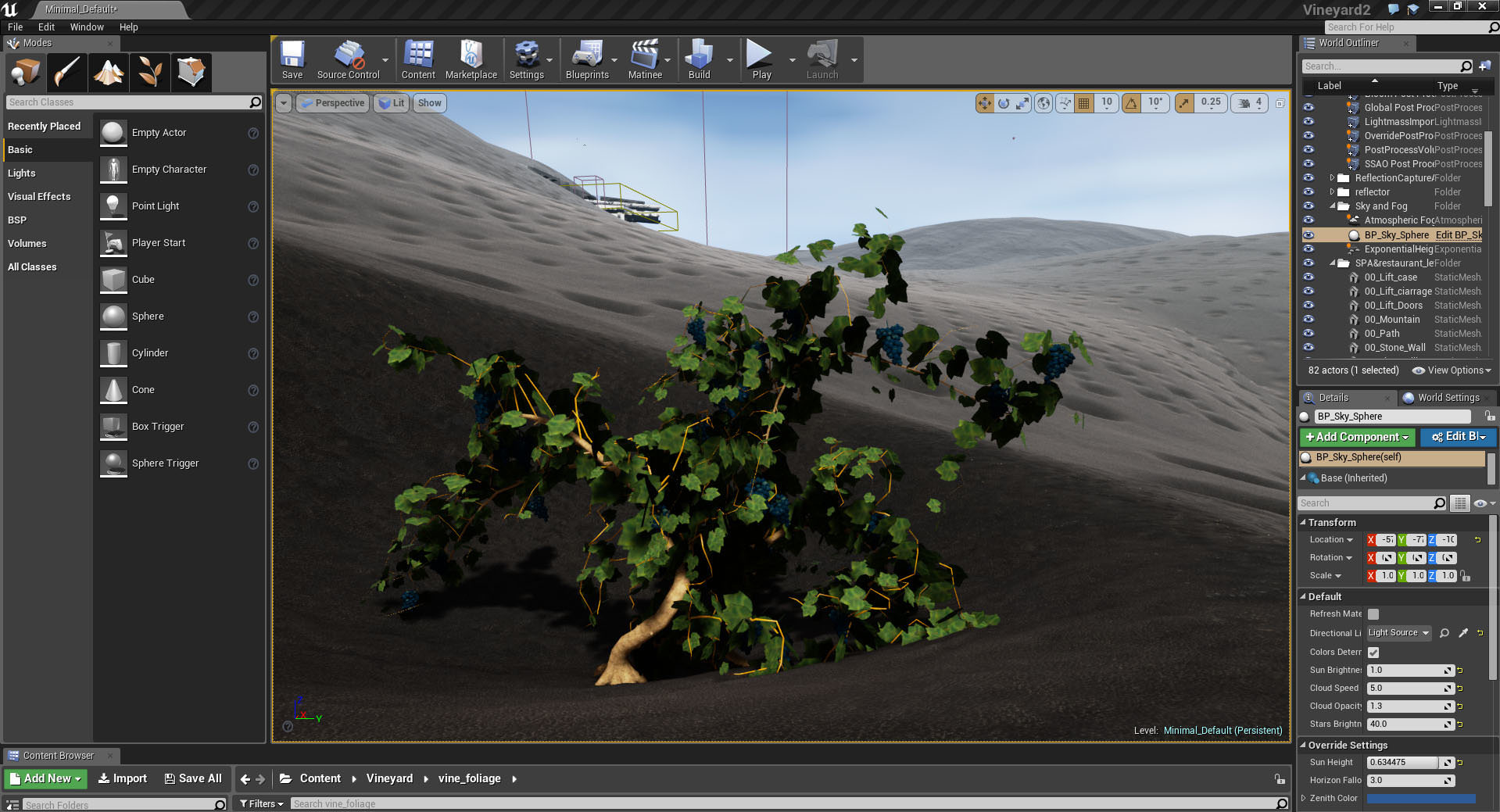This screenshot has width=1500, height=812.
Task: Lock the Details panel selection
Action: (1490, 417)
